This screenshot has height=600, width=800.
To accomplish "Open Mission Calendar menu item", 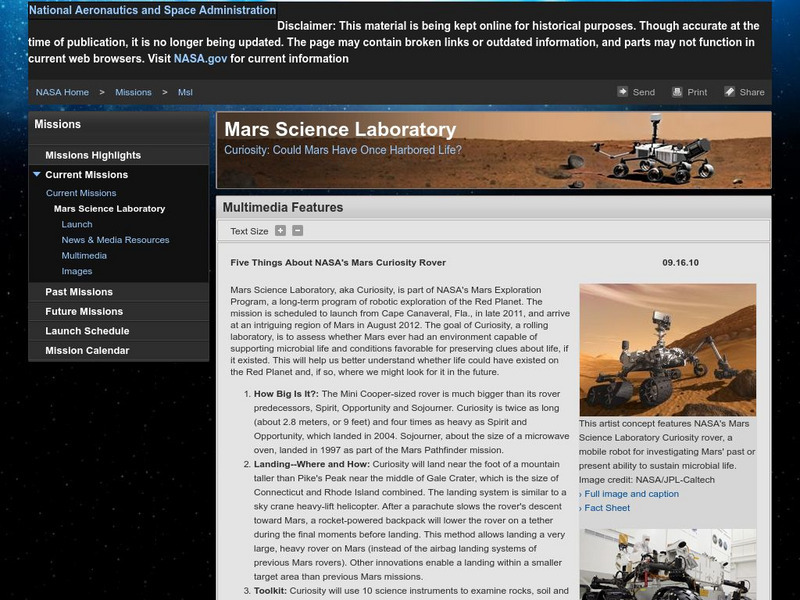I will pos(118,351).
